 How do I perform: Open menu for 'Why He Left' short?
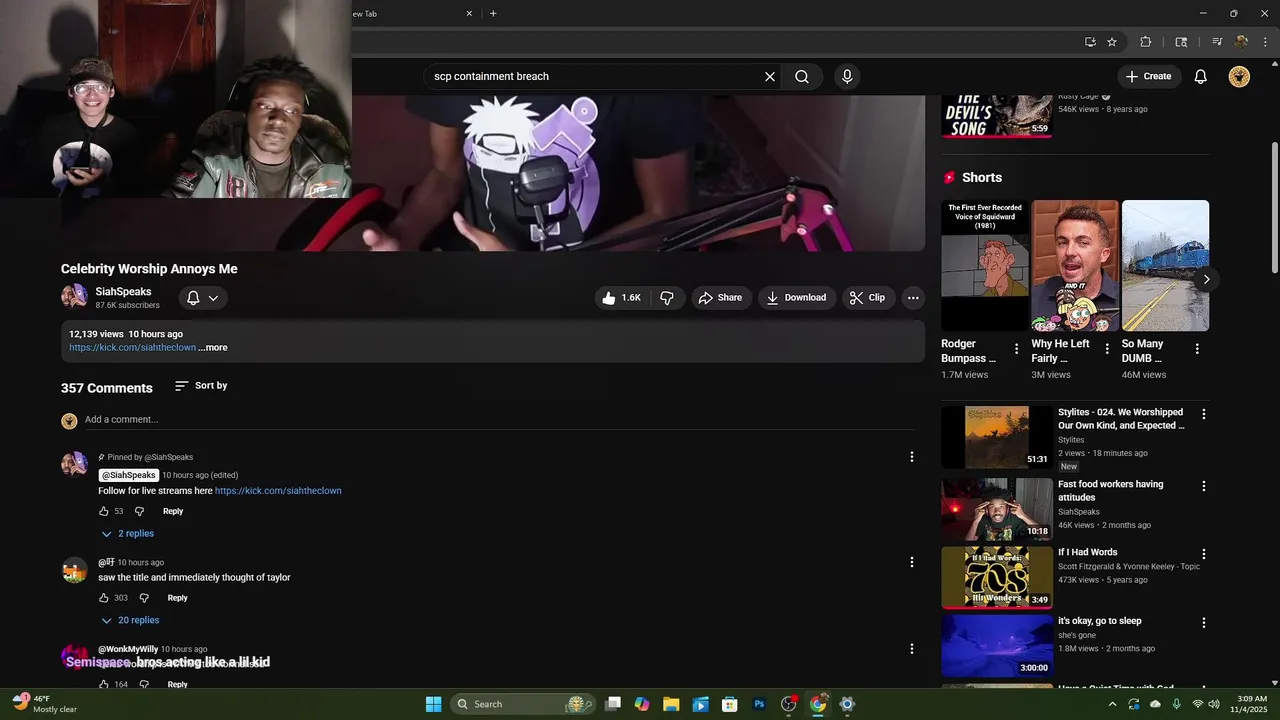point(1107,349)
